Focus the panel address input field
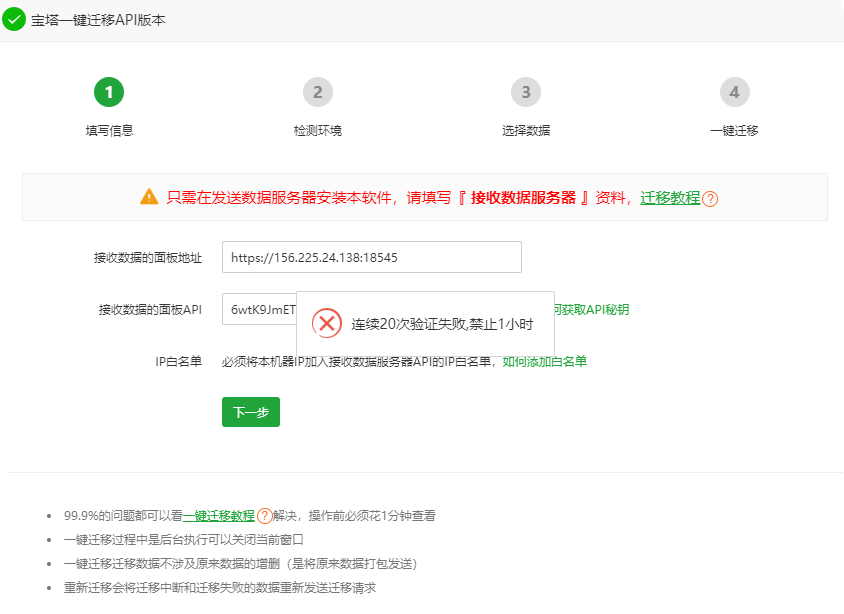The height and width of the screenshot is (614, 844). coord(372,257)
